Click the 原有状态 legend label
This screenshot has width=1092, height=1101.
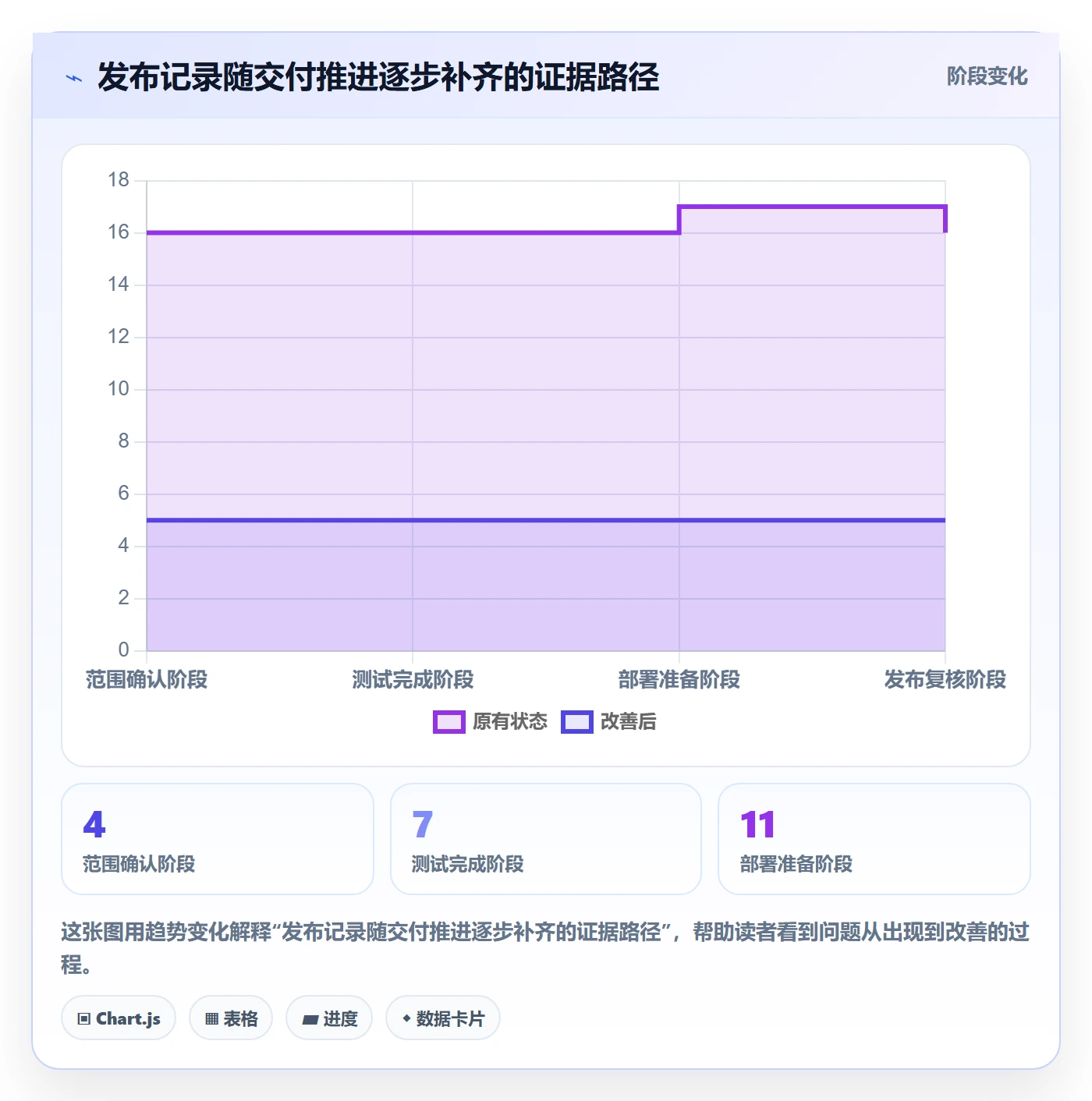[x=510, y=722]
